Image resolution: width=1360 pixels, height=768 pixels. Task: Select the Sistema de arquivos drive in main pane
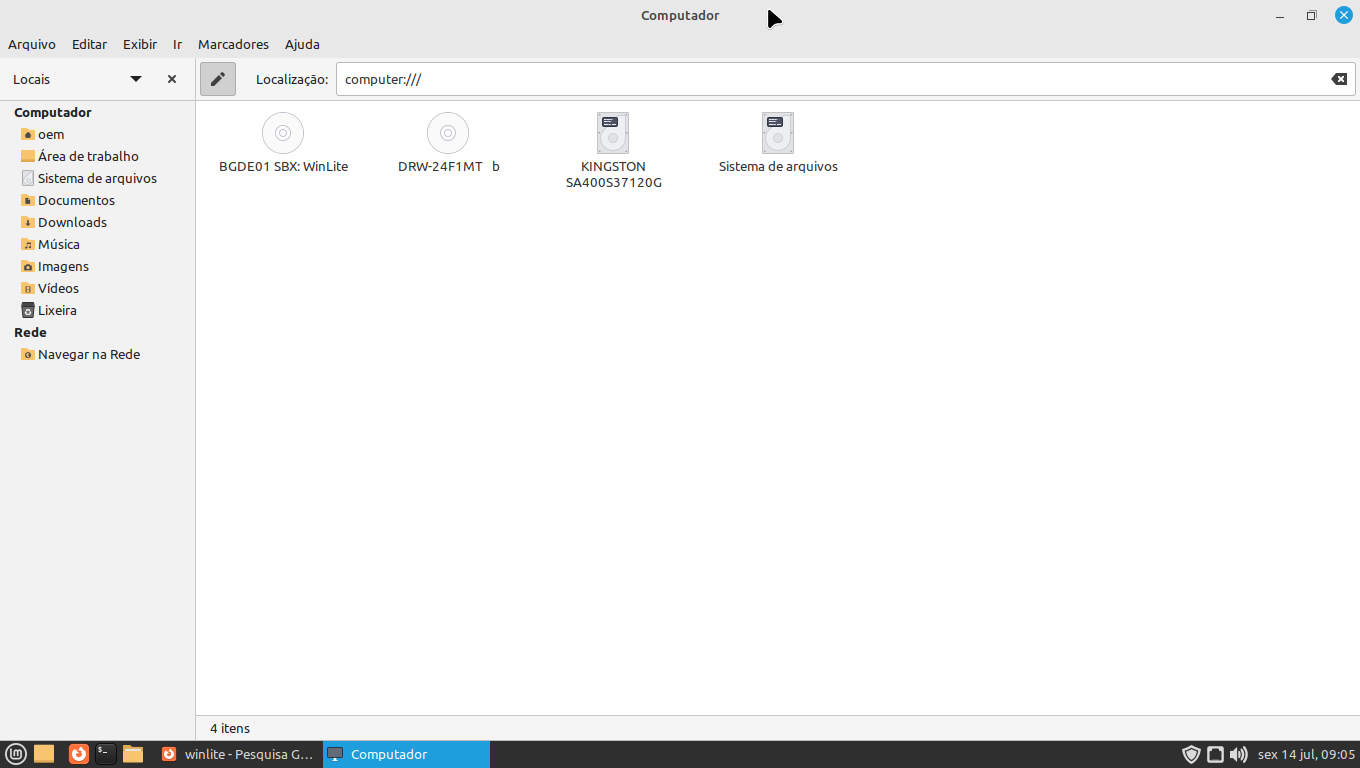[778, 132]
